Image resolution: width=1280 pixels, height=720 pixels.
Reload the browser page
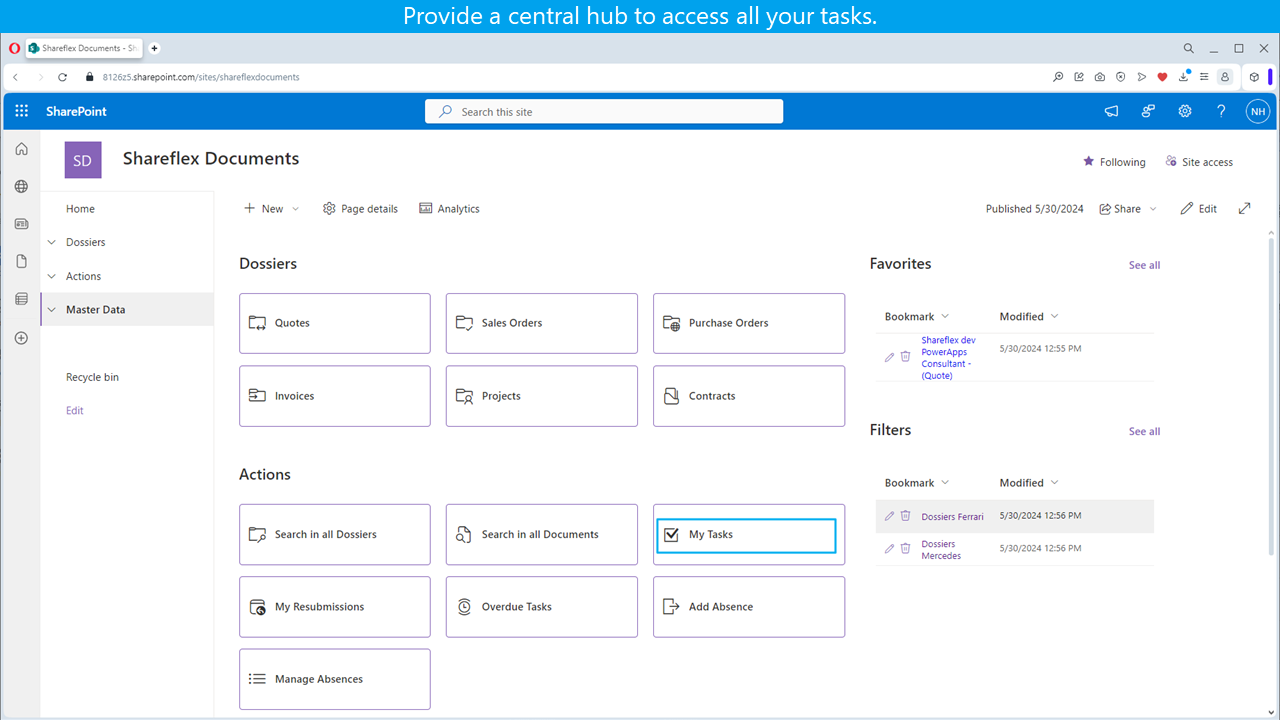tap(62, 77)
